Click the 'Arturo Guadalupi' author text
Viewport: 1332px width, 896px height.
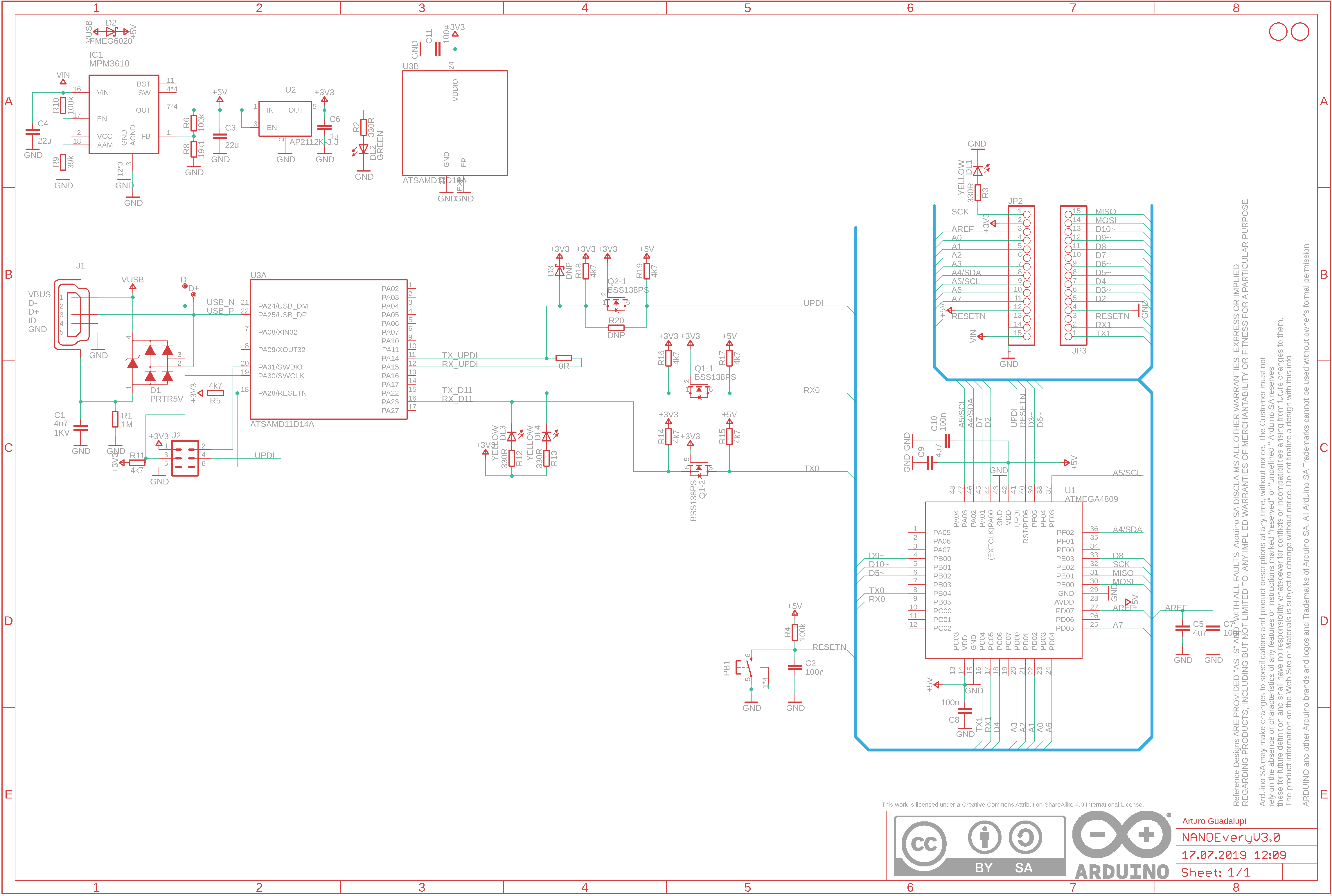pos(1214,821)
